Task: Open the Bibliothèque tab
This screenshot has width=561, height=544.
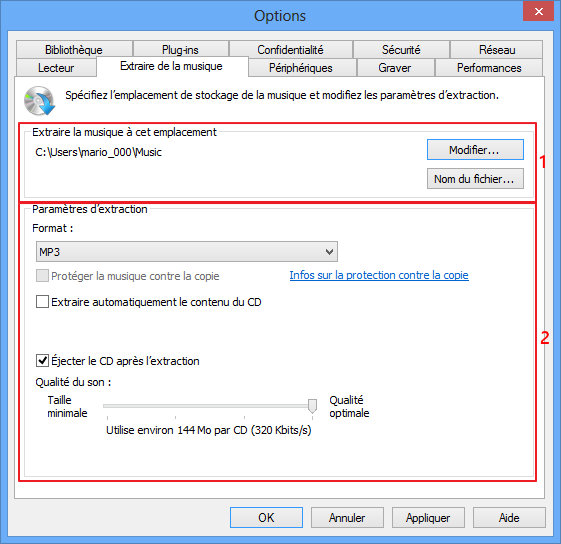Action: click(x=74, y=49)
